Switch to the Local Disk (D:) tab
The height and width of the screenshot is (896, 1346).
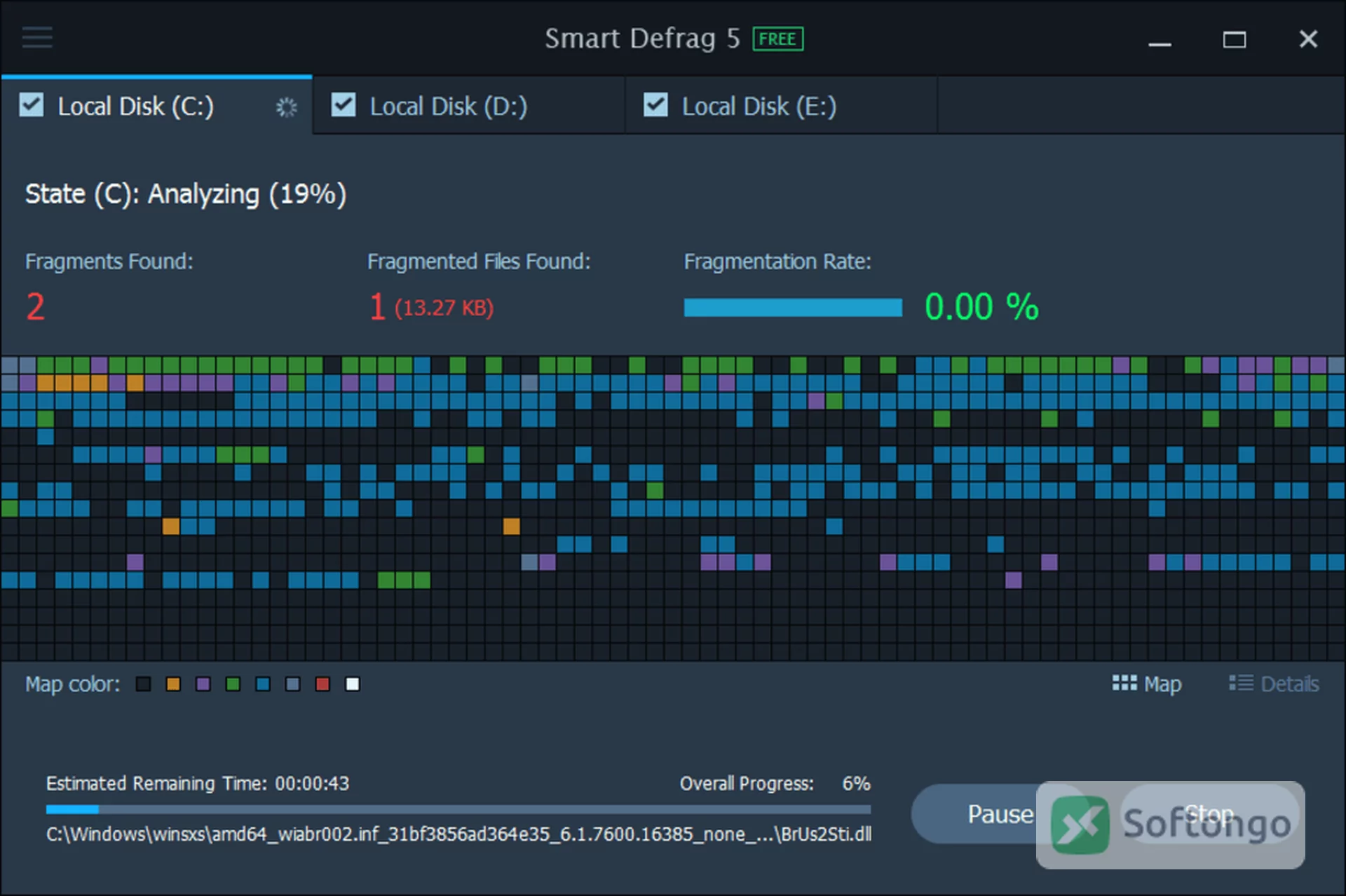[x=468, y=106]
